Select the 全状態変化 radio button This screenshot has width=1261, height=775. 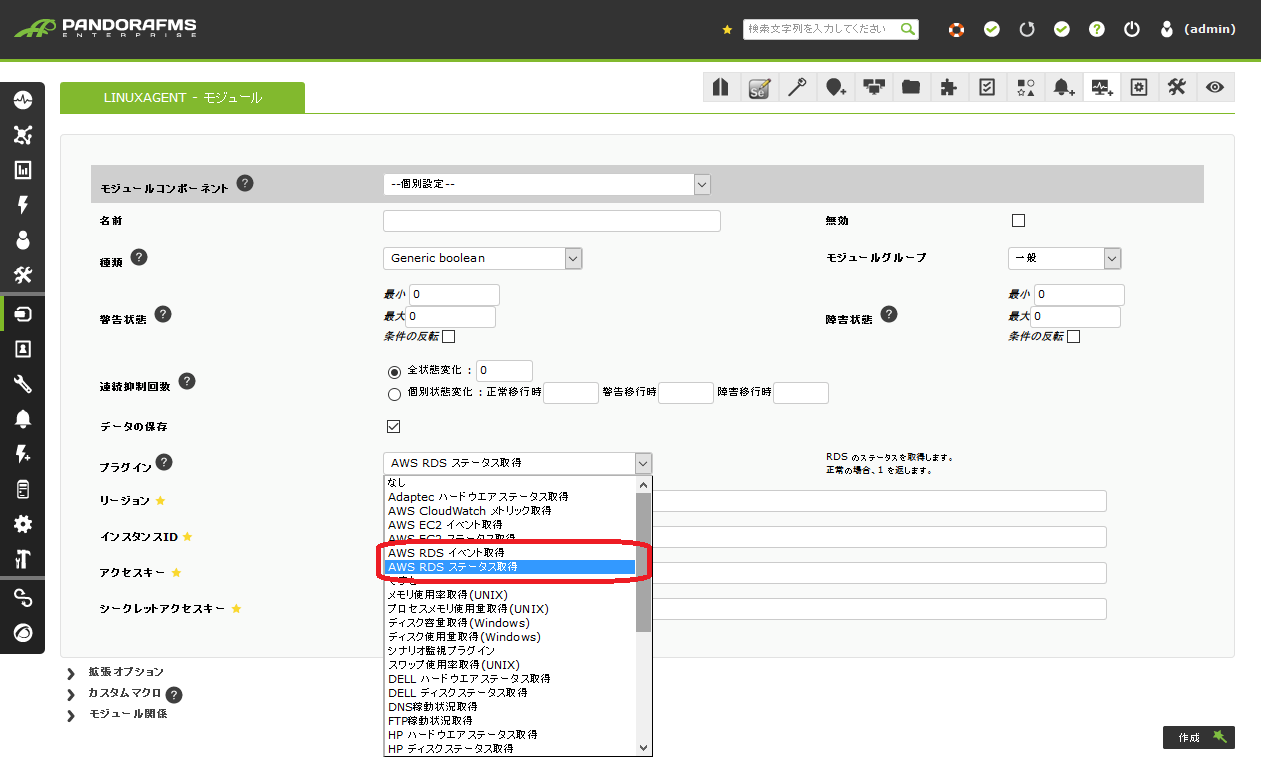pos(394,371)
